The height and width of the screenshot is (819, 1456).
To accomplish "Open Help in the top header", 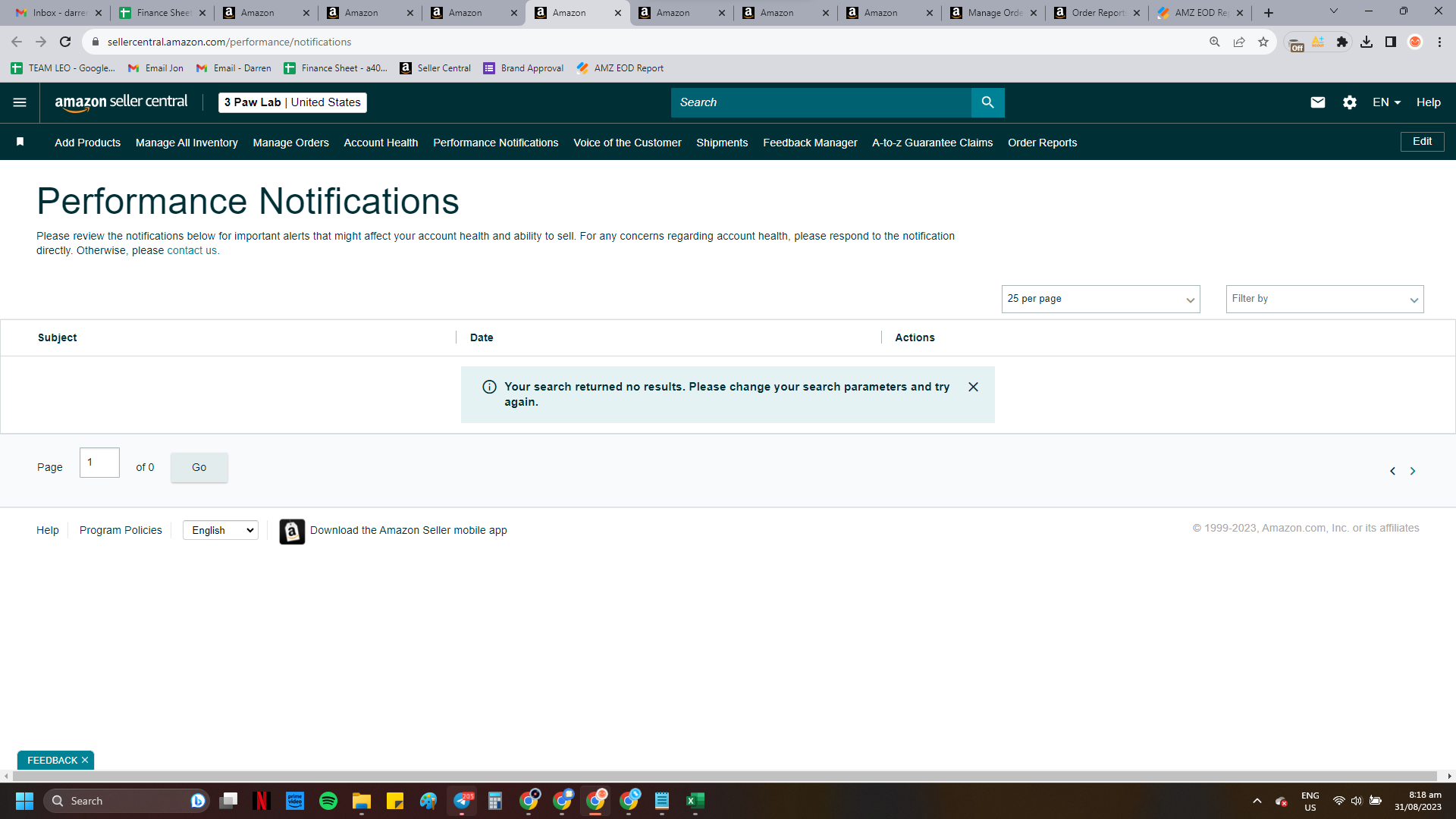I will click(x=1428, y=102).
